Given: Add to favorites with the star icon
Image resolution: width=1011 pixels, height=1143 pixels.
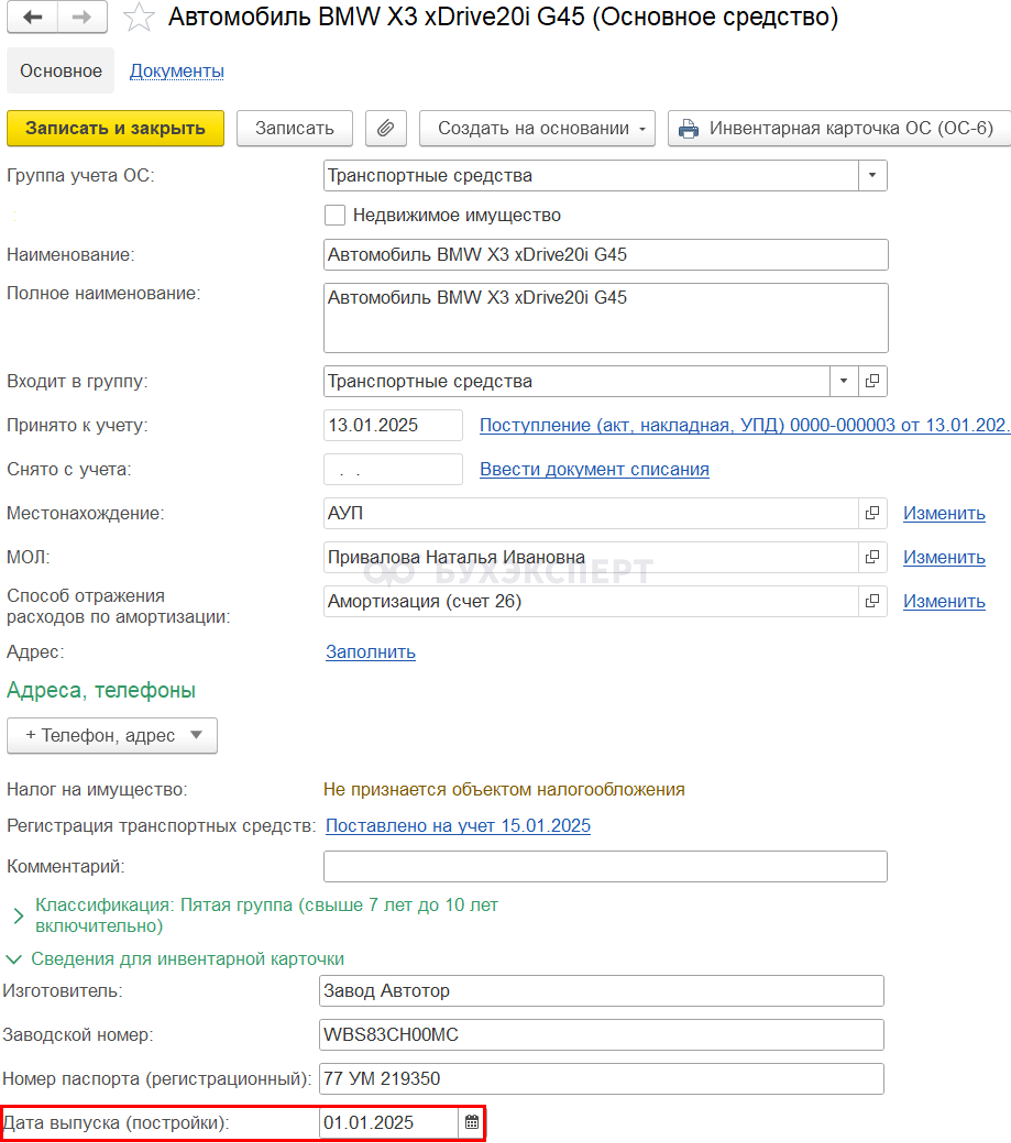Looking at the screenshot, I should (138, 17).
